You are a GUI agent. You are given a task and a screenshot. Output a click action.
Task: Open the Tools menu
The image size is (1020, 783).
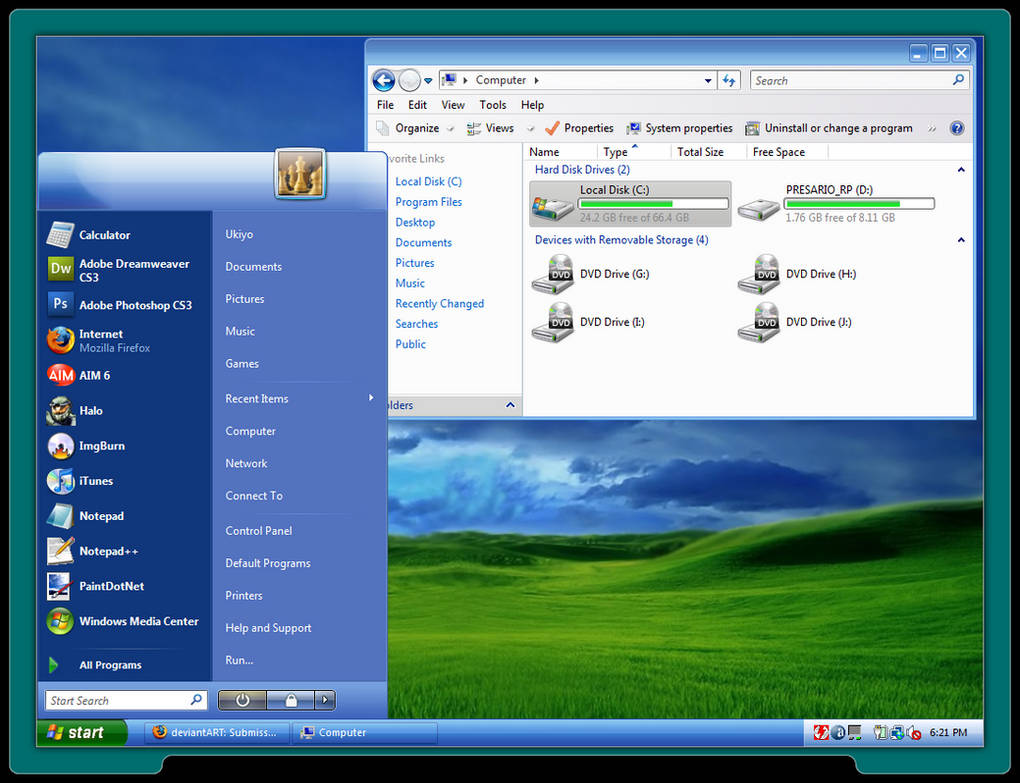click(x=492, y=105)
